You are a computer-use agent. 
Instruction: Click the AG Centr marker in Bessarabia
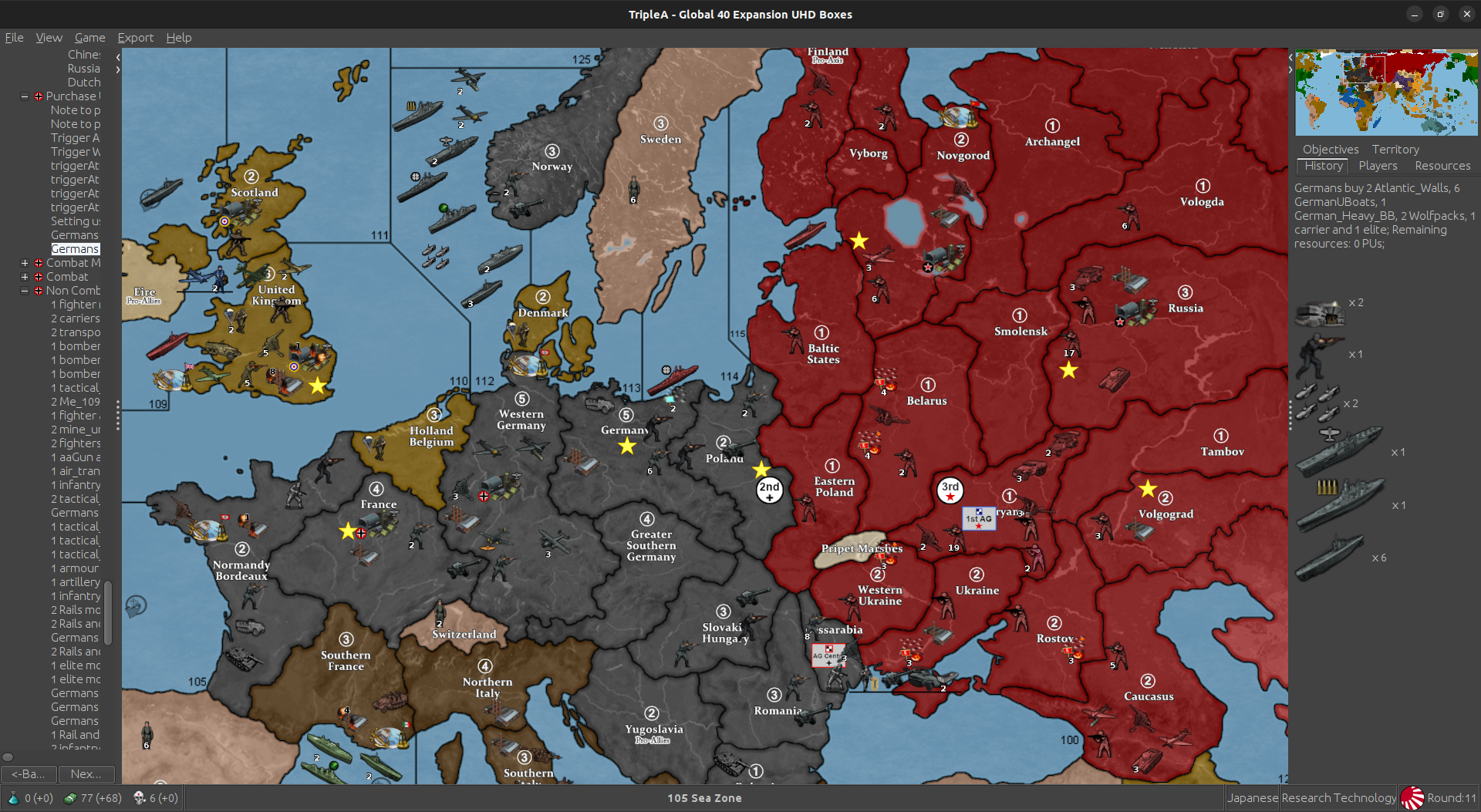coord(828,655)
